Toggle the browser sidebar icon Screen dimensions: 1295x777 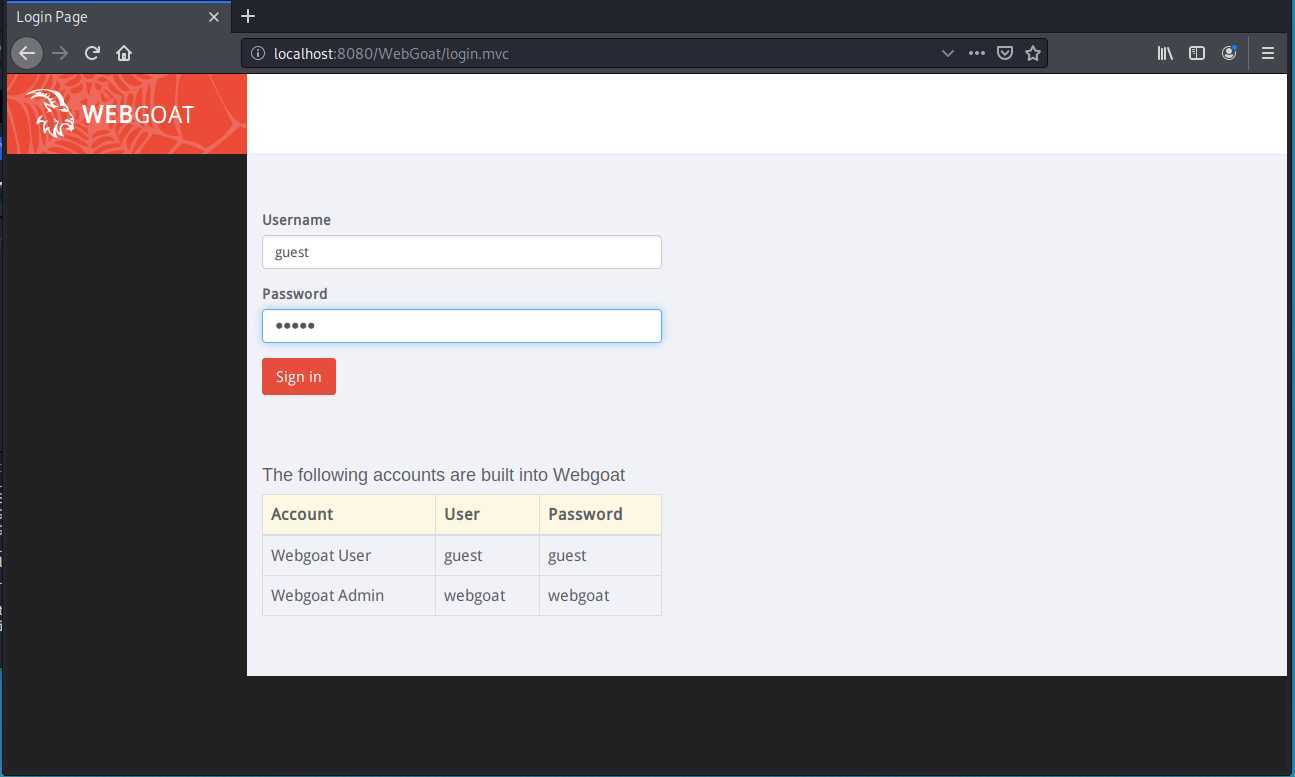click(x=1197, y=53)
